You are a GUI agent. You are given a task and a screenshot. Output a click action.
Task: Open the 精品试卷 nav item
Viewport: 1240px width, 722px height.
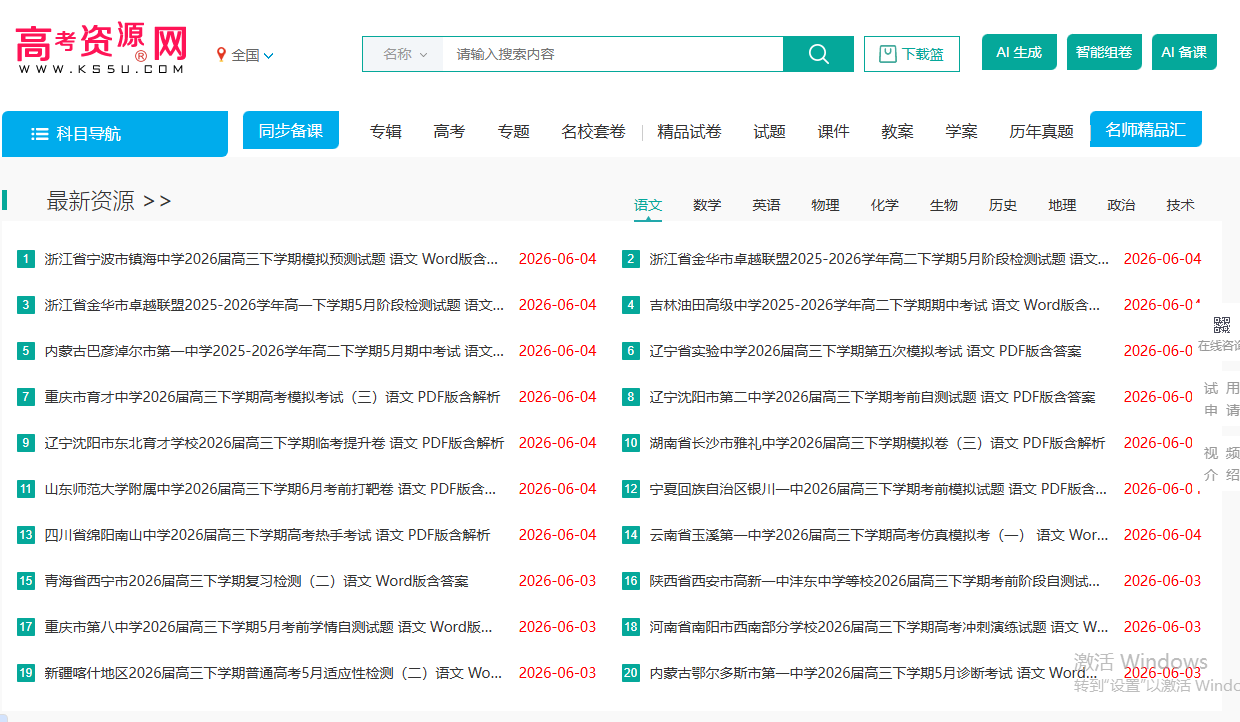click(x=689, y=131)
